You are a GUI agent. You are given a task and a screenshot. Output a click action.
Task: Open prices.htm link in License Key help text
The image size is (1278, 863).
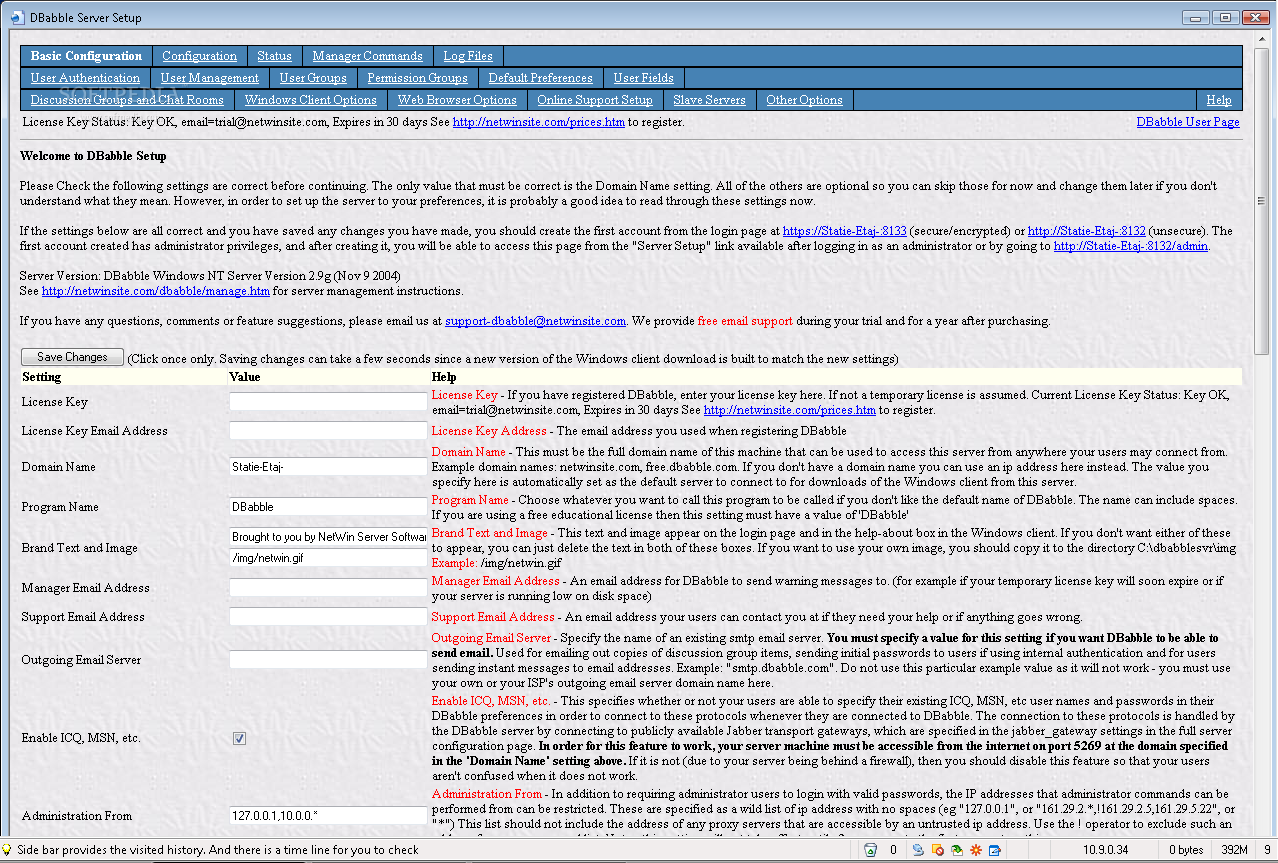tap(790, 410)
